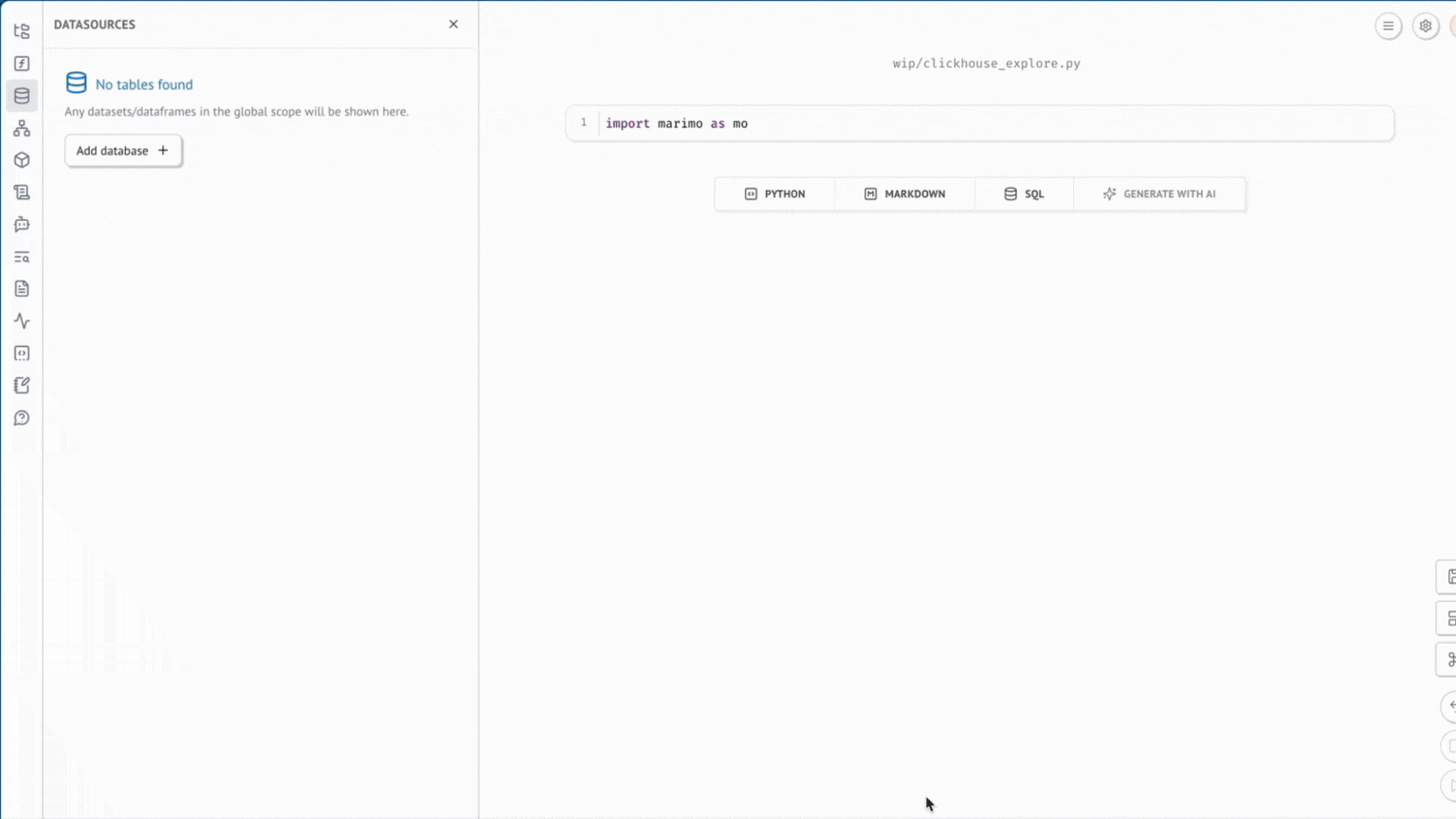Open the dependency graph panel

pyautogui.click(x=21, y=127)
